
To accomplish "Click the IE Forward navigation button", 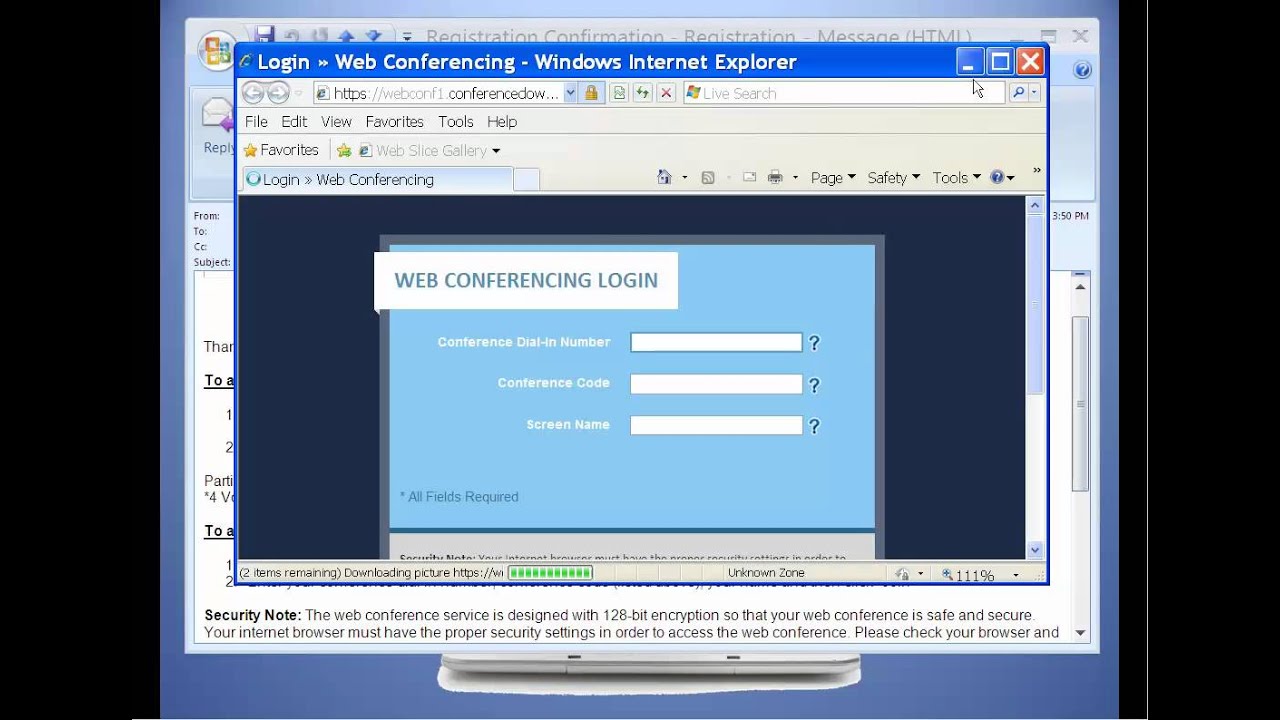I will [278, 93].
